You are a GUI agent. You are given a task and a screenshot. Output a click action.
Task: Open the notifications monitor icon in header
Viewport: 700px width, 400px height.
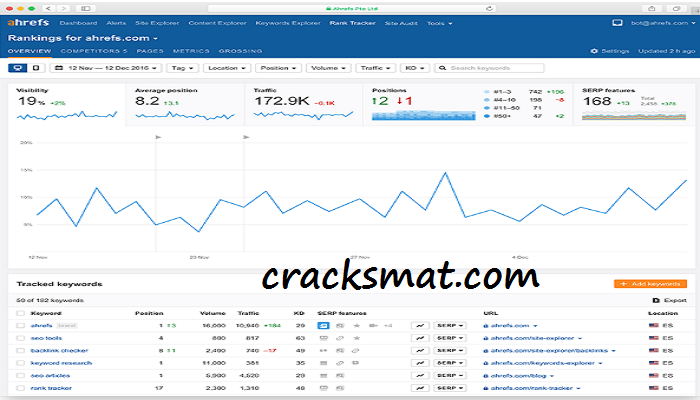617,23
